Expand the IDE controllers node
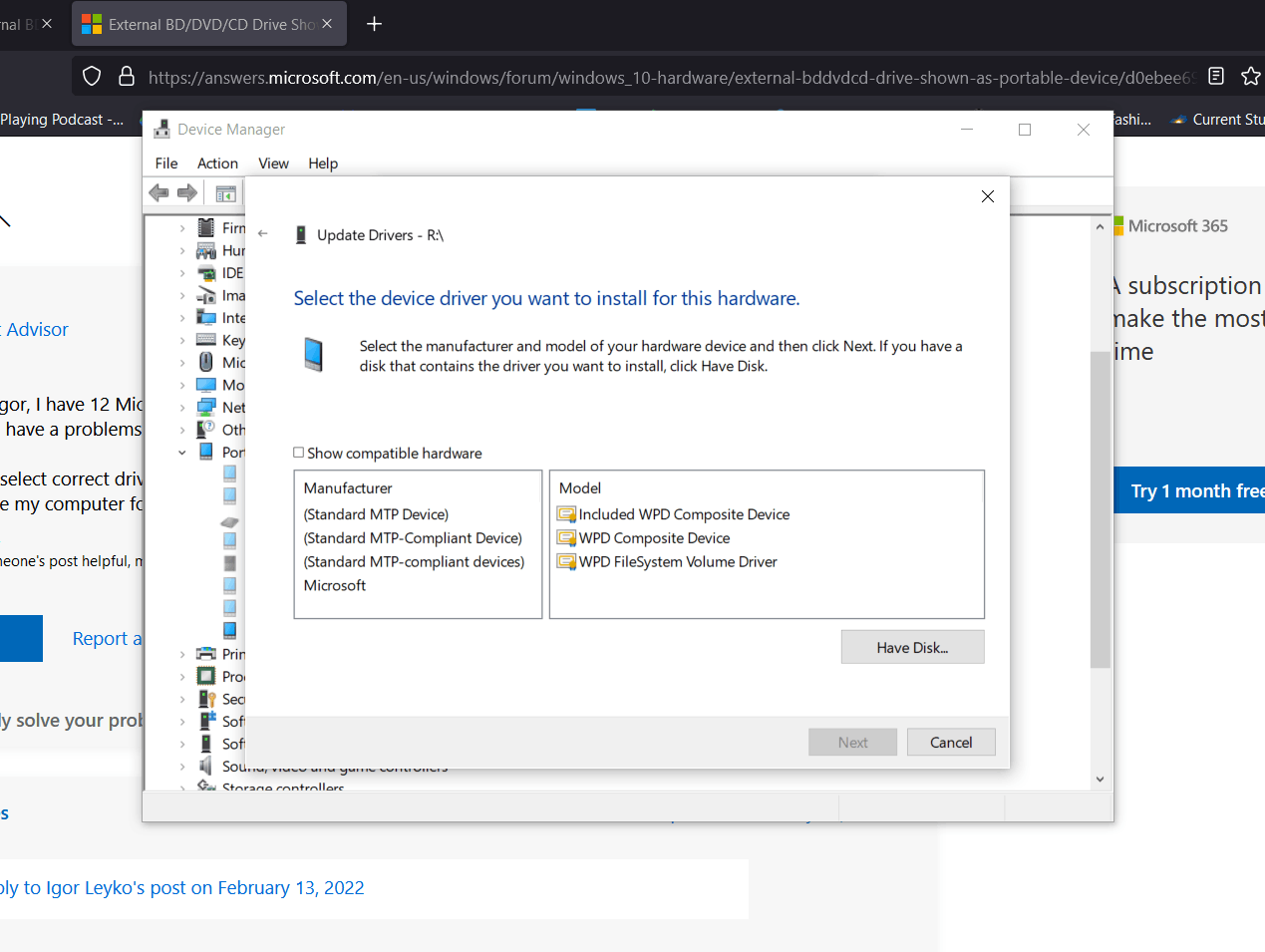1265x952 pixels. coord(182,273)
